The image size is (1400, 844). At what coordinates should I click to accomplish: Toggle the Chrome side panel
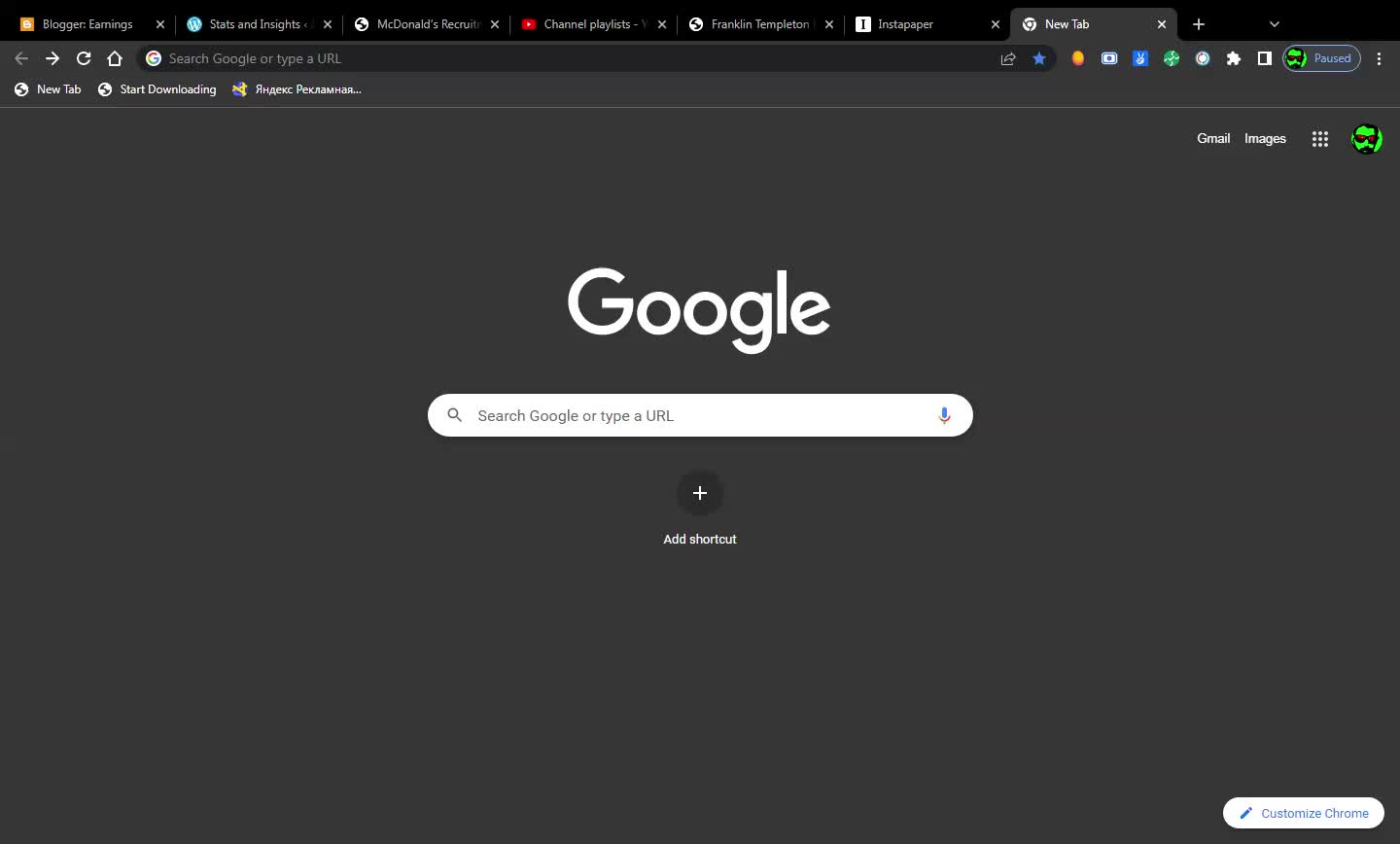pyautogui.click(x=1265, y=58)
